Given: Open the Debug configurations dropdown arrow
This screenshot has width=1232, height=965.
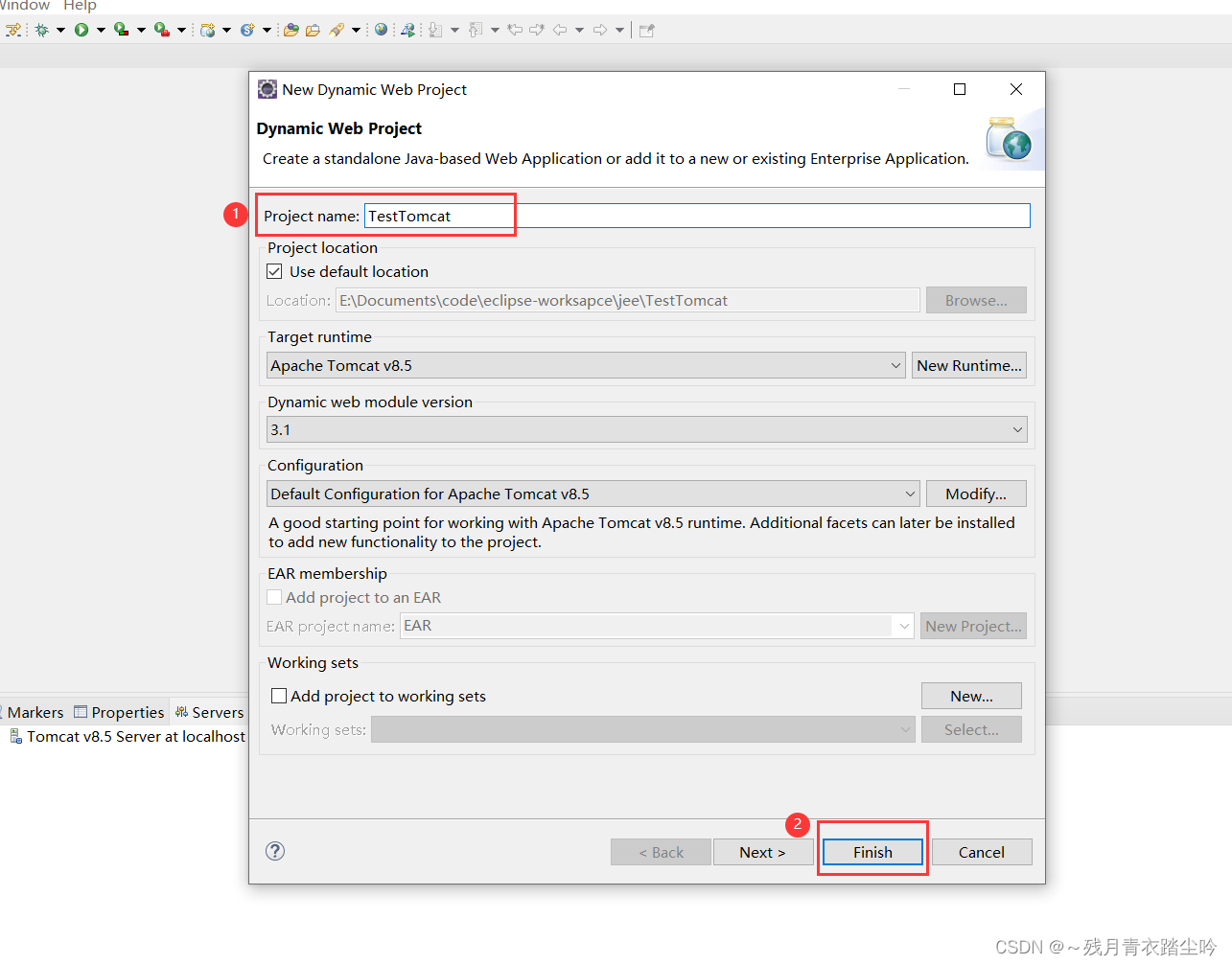Looking at the screenshot, I should coord(60,30).
